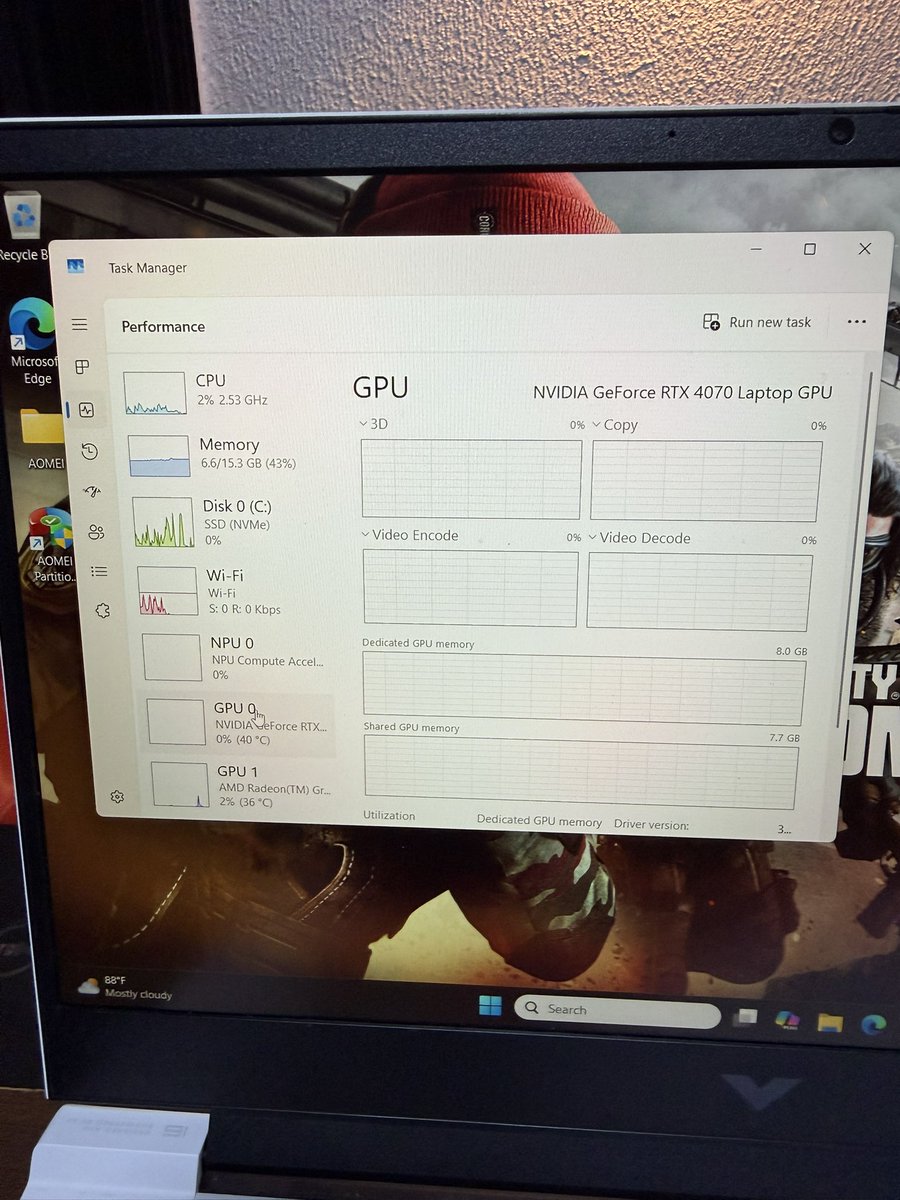Select the AOMEI folder desktop icon
The width and height of the screenshot is (900, 1200).
(x=43, y=438)
